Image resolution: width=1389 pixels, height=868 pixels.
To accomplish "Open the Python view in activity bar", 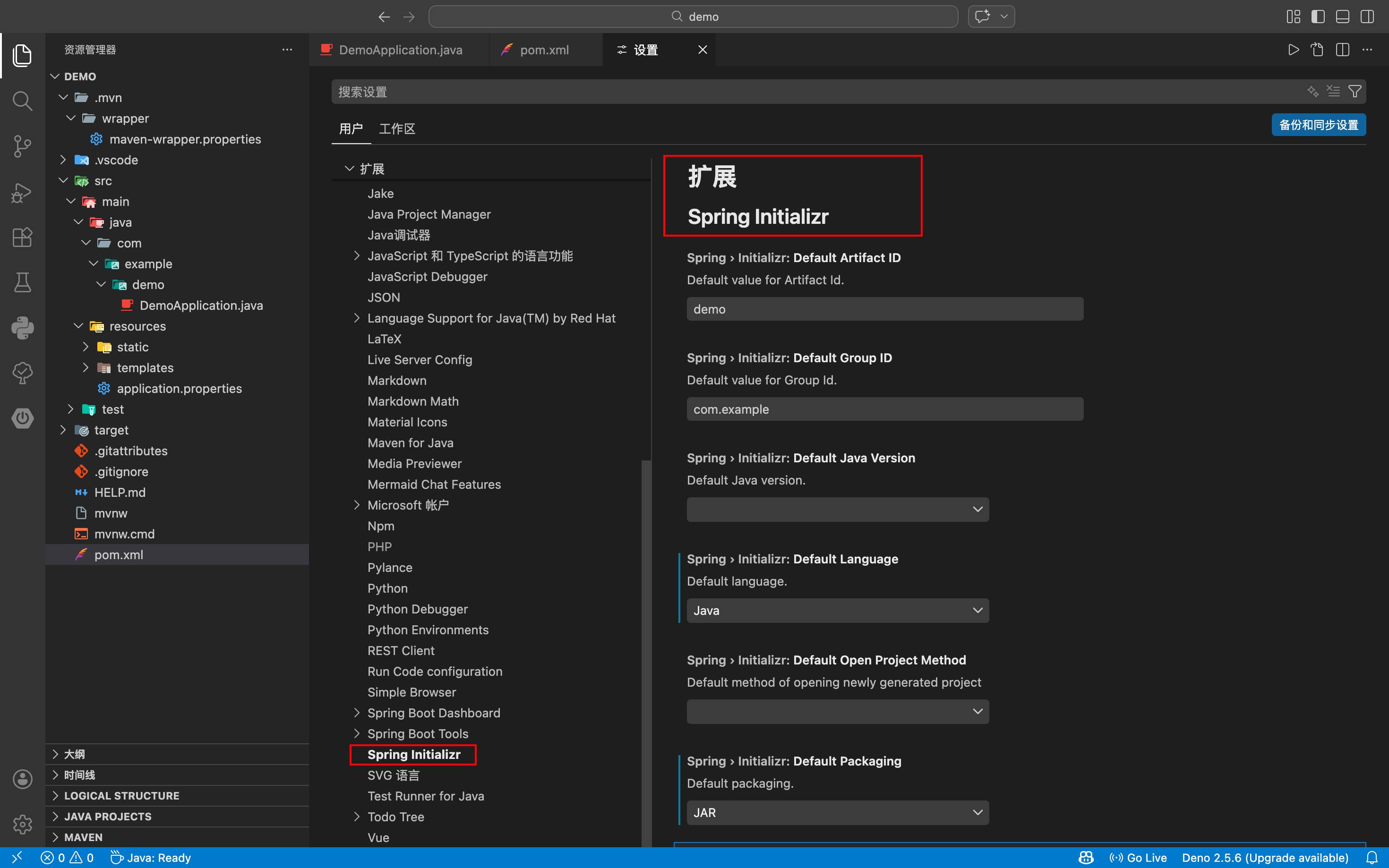I will (x=22, y=328).
